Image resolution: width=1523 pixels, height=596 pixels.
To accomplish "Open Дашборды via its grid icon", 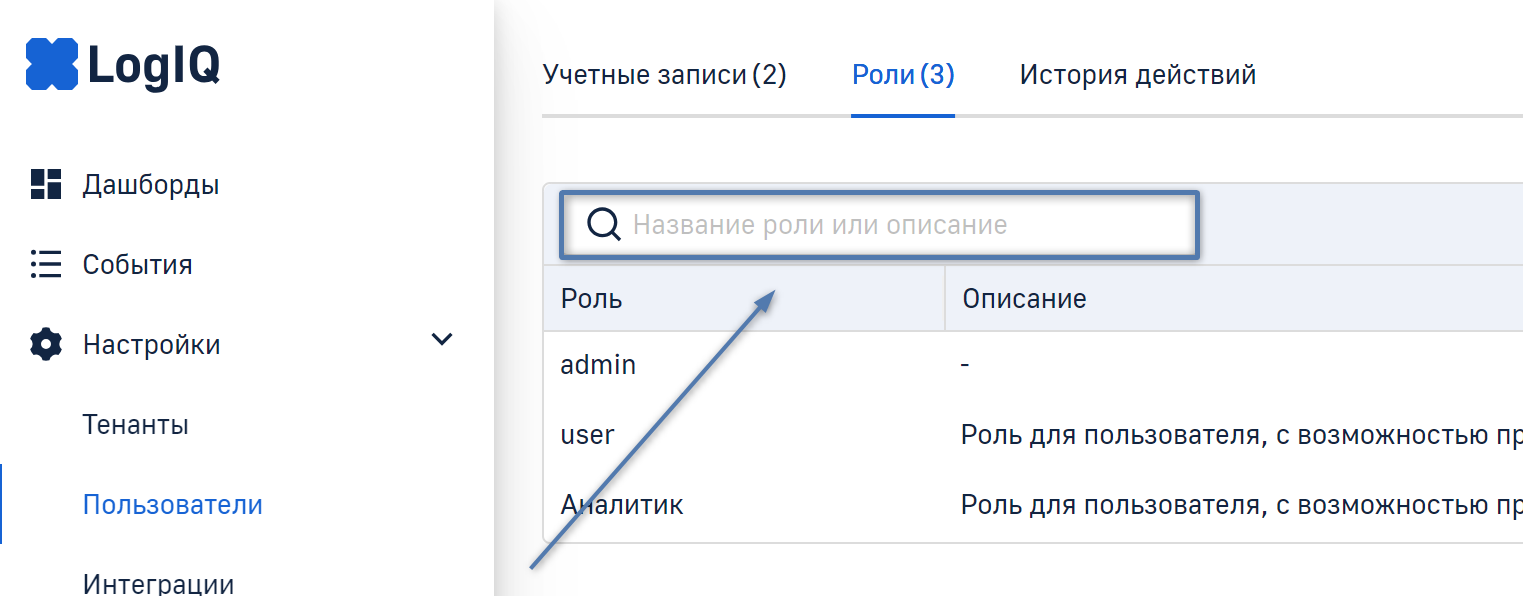I will [46, 184].
